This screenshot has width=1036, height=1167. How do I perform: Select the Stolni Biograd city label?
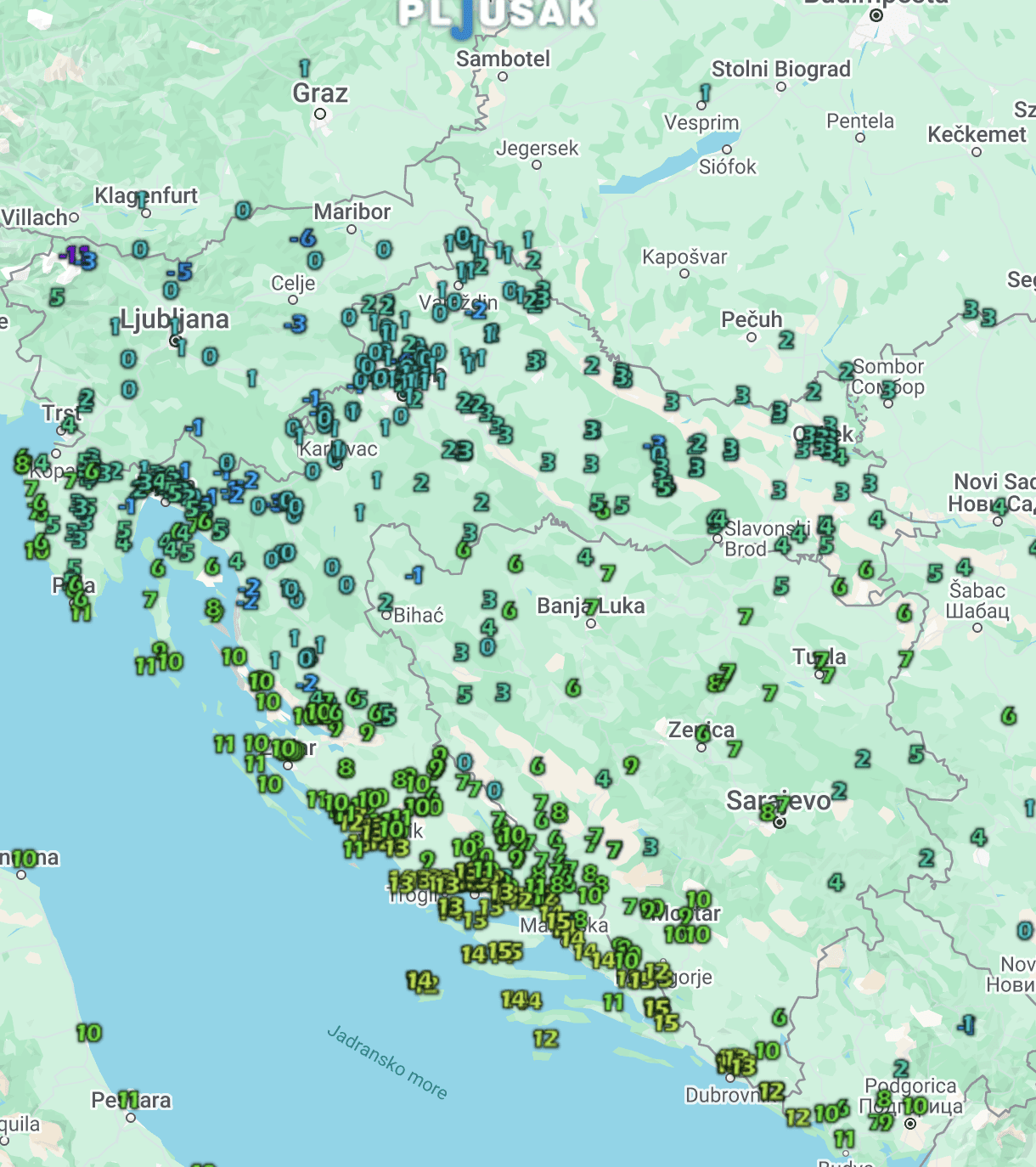click(x=780, y=70)
